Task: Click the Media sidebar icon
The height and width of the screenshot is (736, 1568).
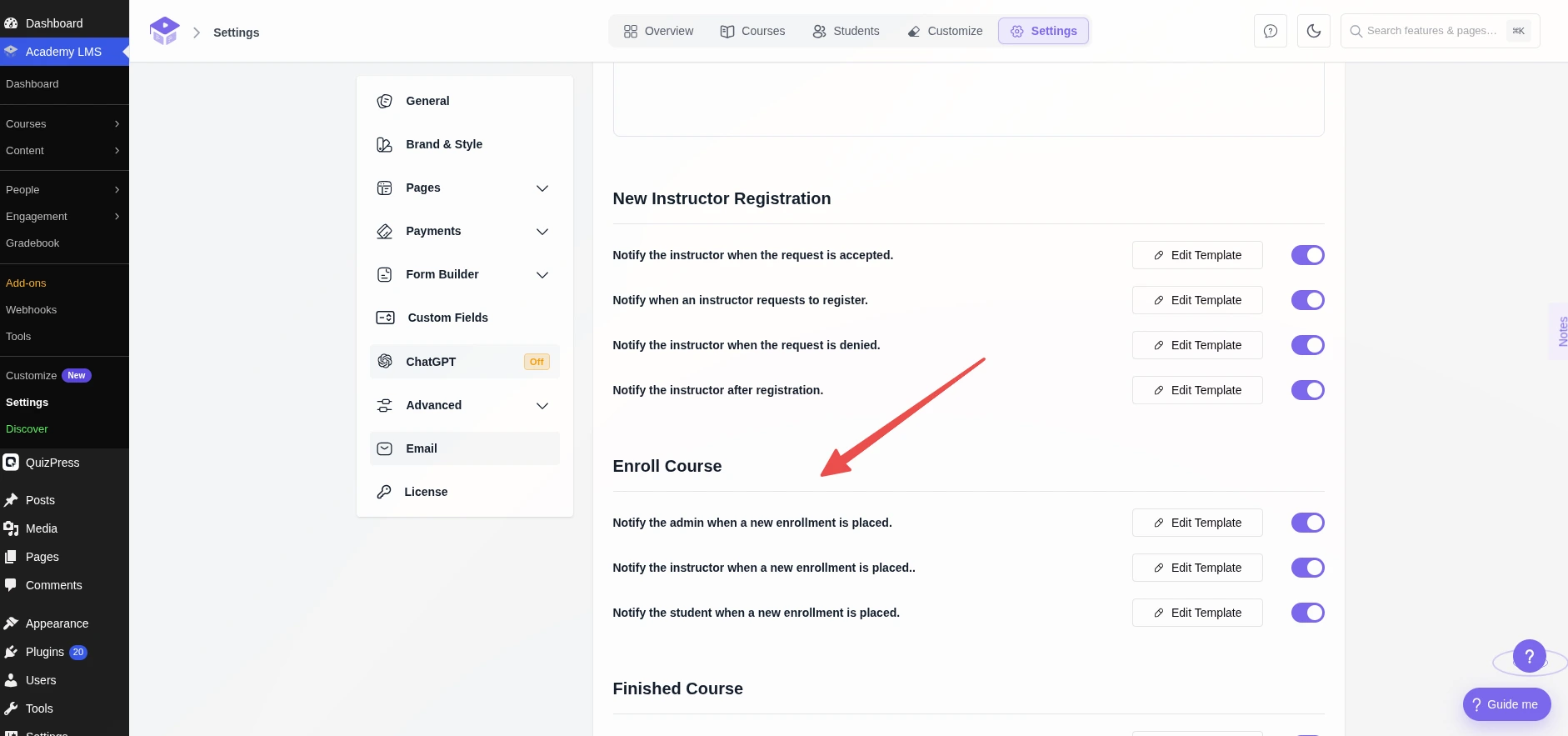Action: (11, 528)
